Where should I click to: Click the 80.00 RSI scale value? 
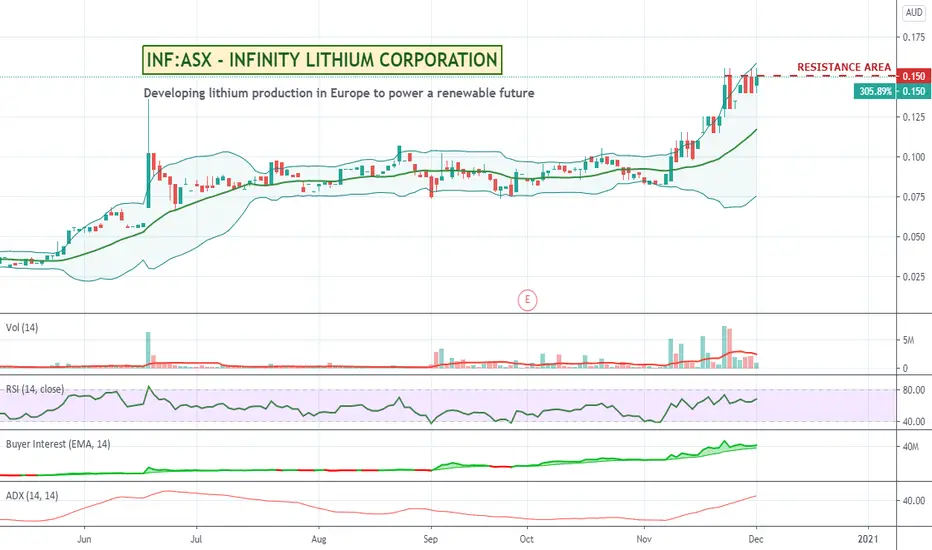click(x=914, y=390)
